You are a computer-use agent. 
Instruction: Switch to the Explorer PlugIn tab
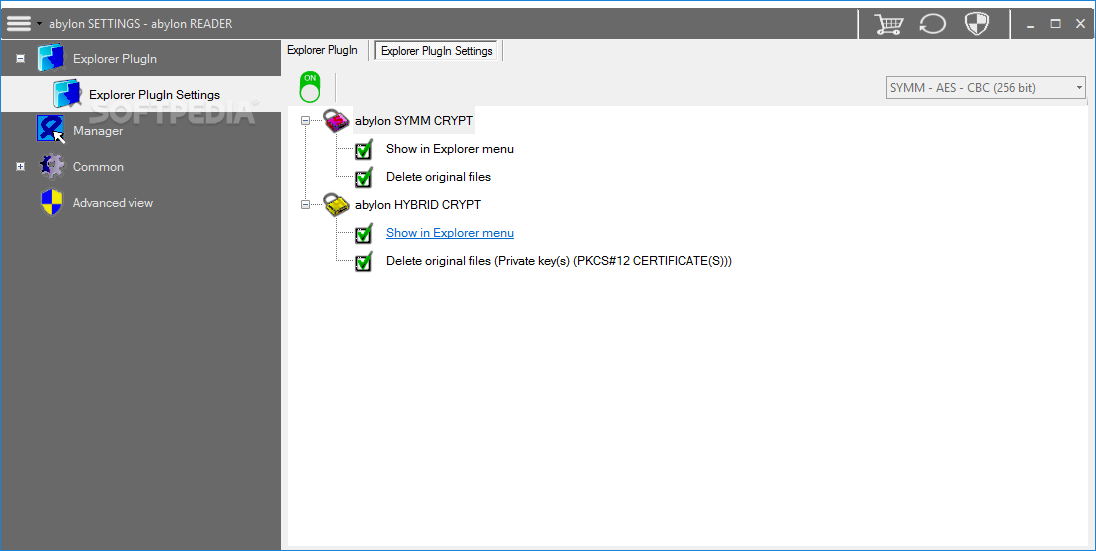coord(322,50)
